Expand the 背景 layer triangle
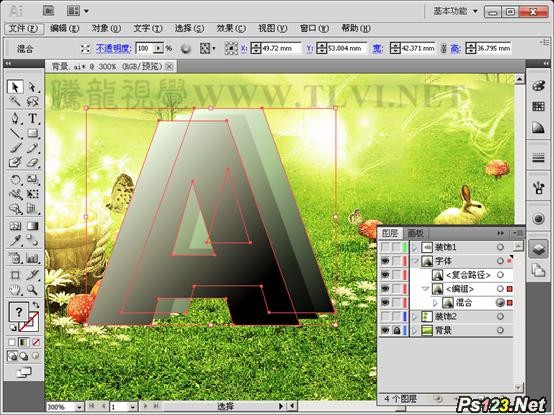The height and width of the screenshot is (415, 554). pyautogui.click(x=415, y=331)
